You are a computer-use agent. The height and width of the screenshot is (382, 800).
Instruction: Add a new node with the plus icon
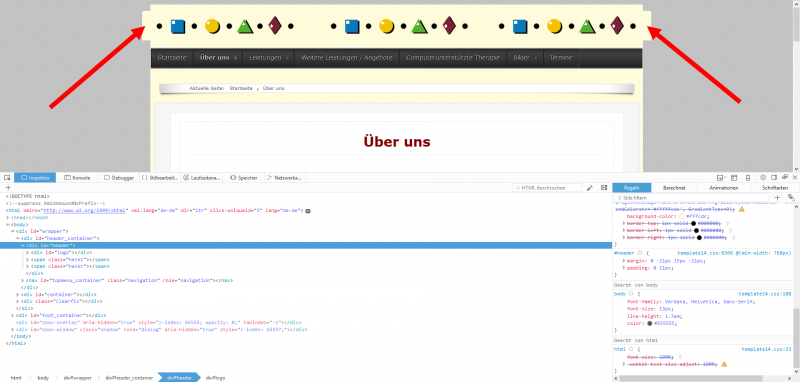[x=8, y=188]
